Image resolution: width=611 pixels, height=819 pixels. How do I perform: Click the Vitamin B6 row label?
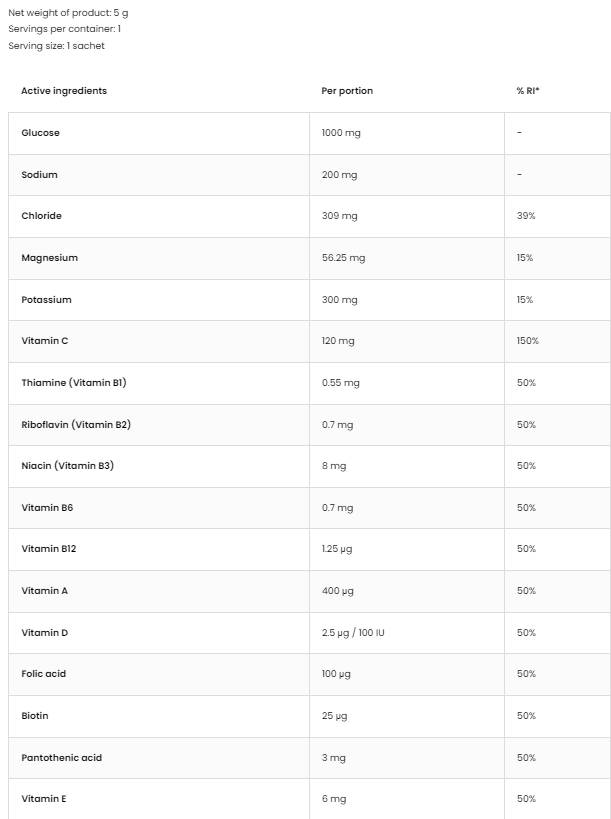(47, 508)
